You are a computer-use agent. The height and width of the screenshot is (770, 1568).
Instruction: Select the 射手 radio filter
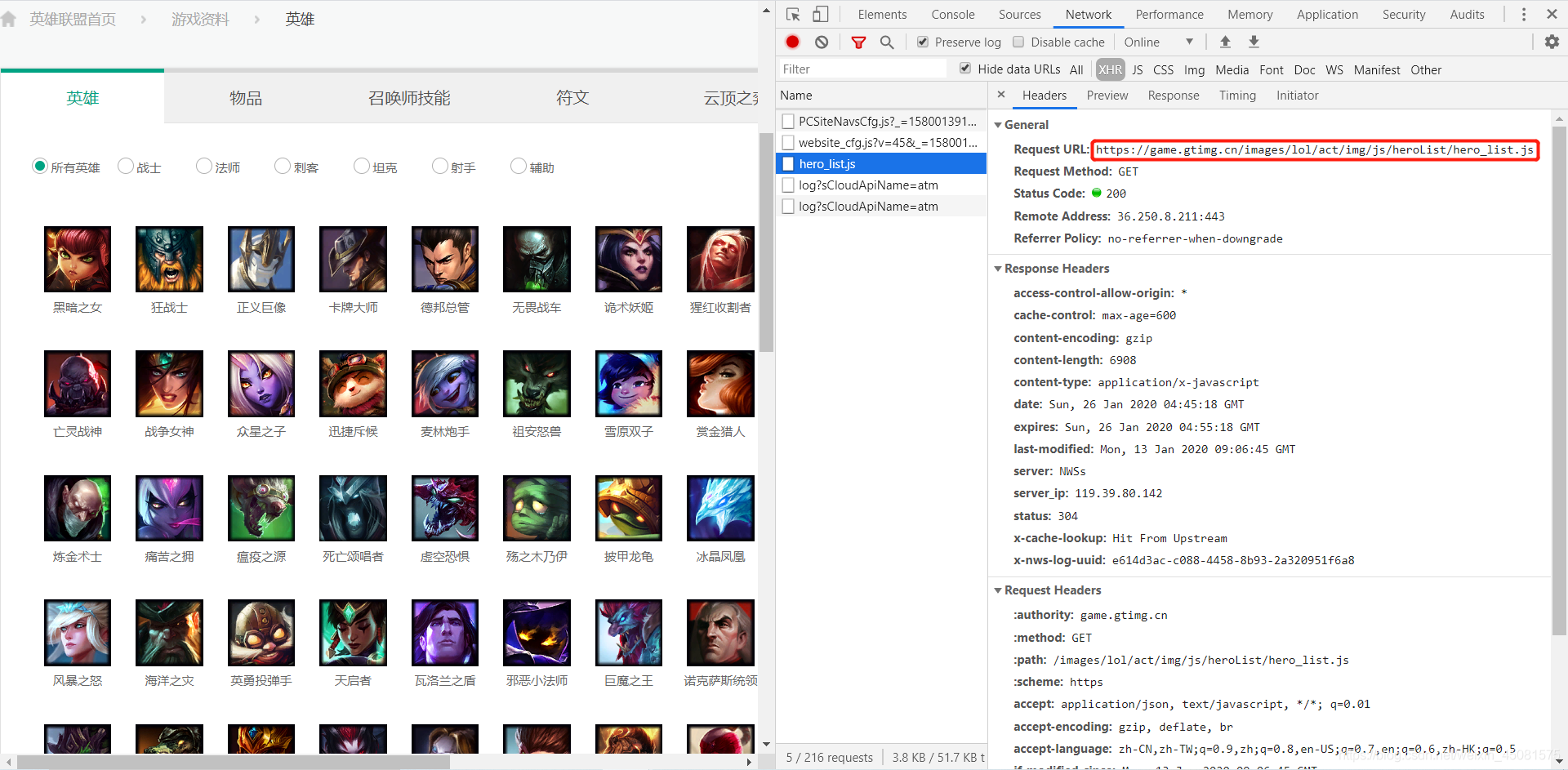pos(440,166)
